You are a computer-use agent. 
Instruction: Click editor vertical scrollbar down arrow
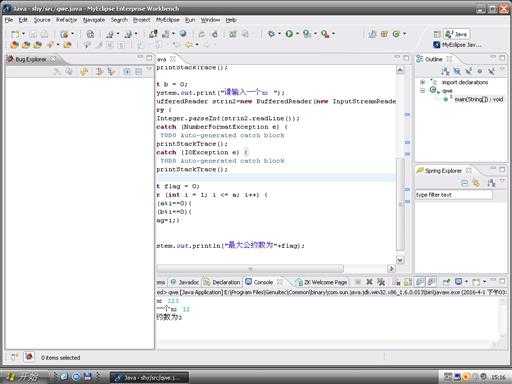[x=400, y=260]
